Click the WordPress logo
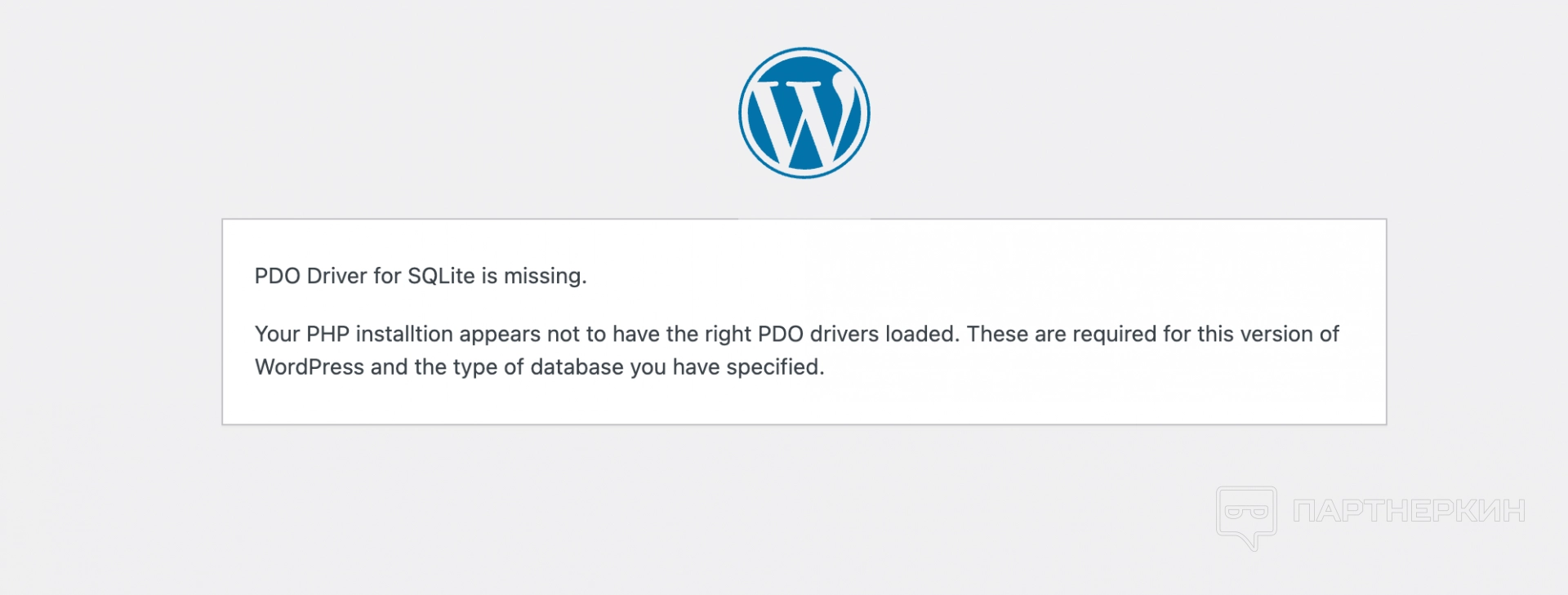Viewport: 1568px width, 595px height. [804, 113]
